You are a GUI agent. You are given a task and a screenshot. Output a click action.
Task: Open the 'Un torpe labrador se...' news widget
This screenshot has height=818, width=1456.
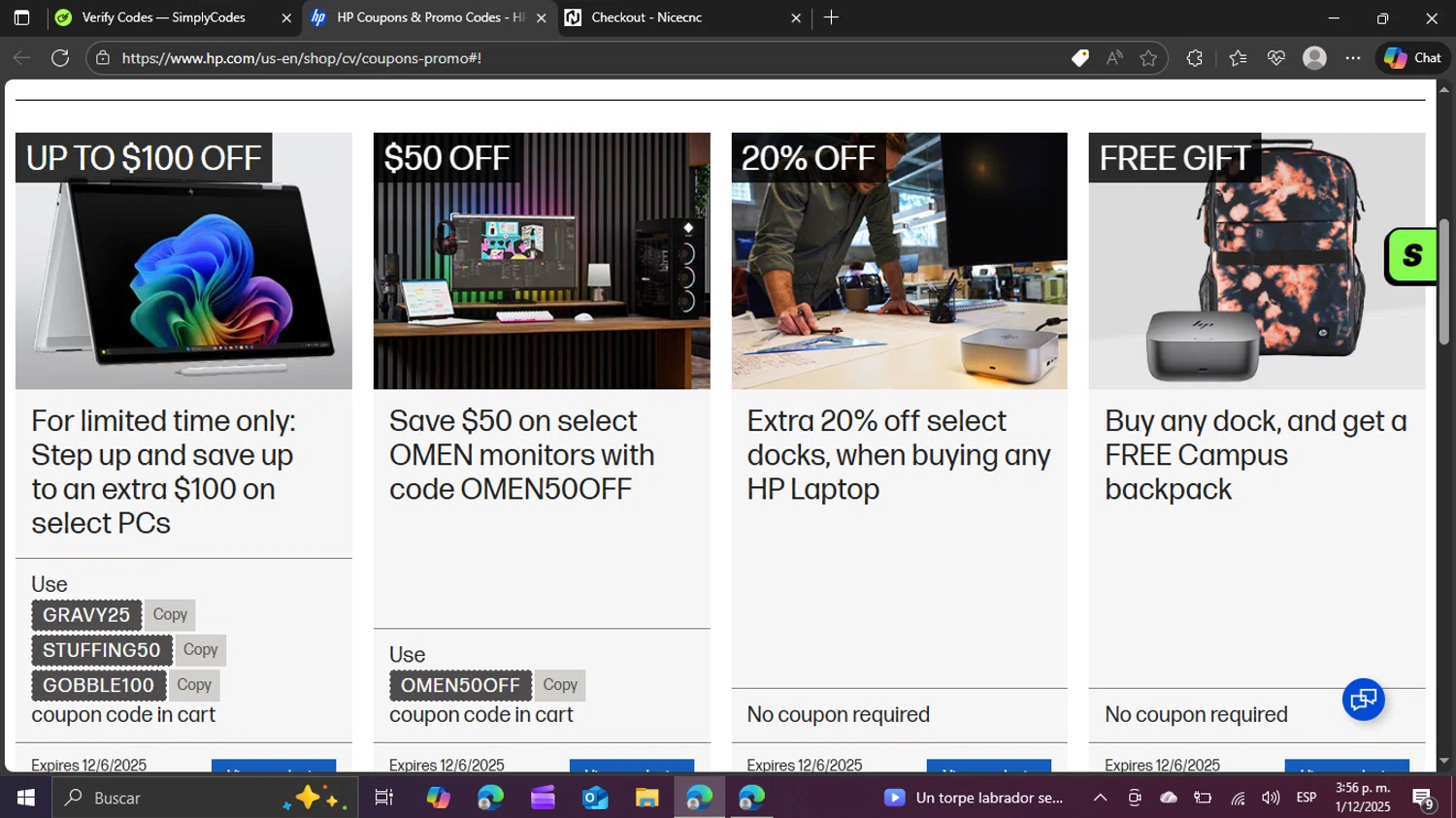(975, 798)
